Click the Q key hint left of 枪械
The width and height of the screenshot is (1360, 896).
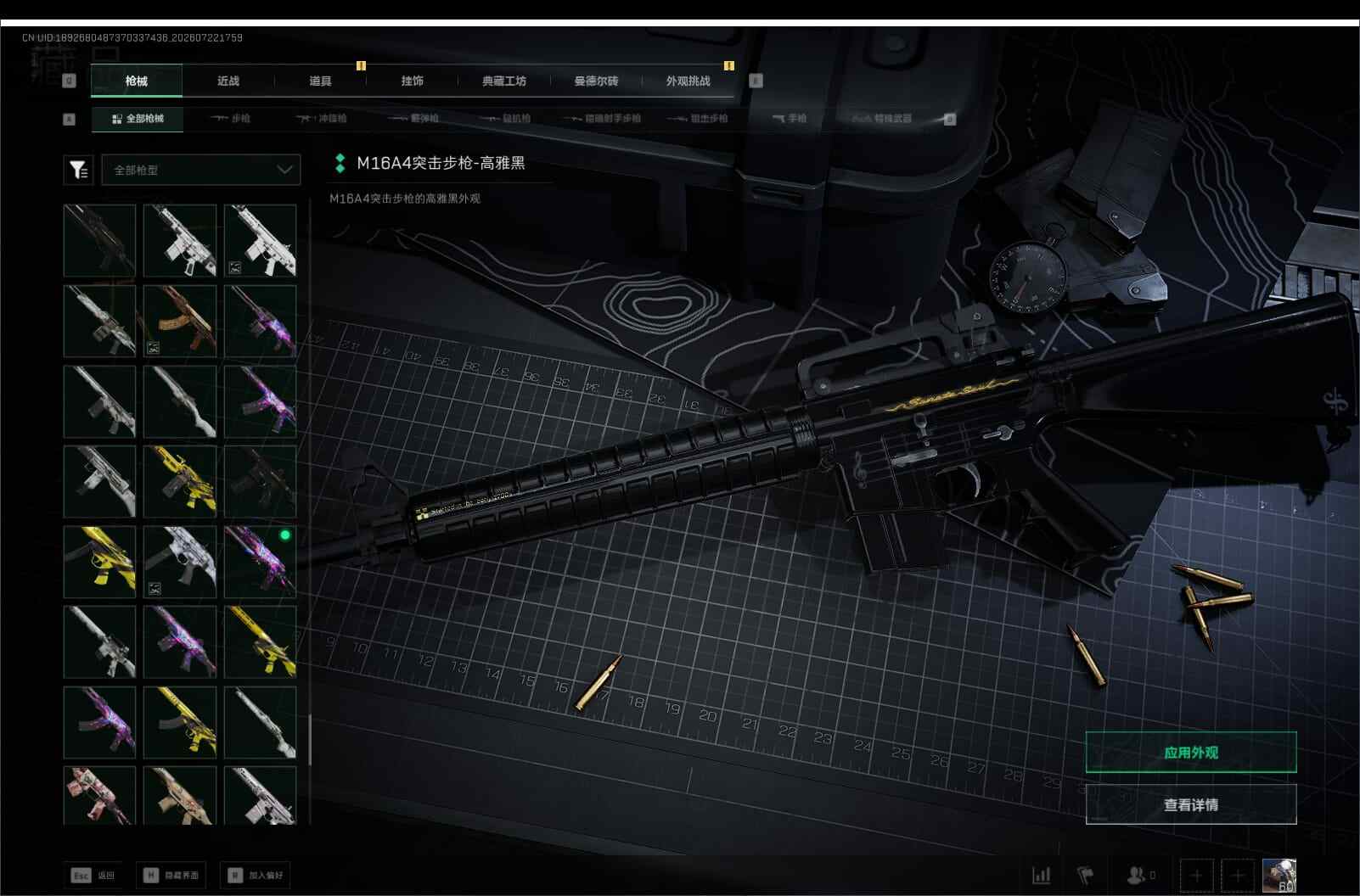point(70,81)
